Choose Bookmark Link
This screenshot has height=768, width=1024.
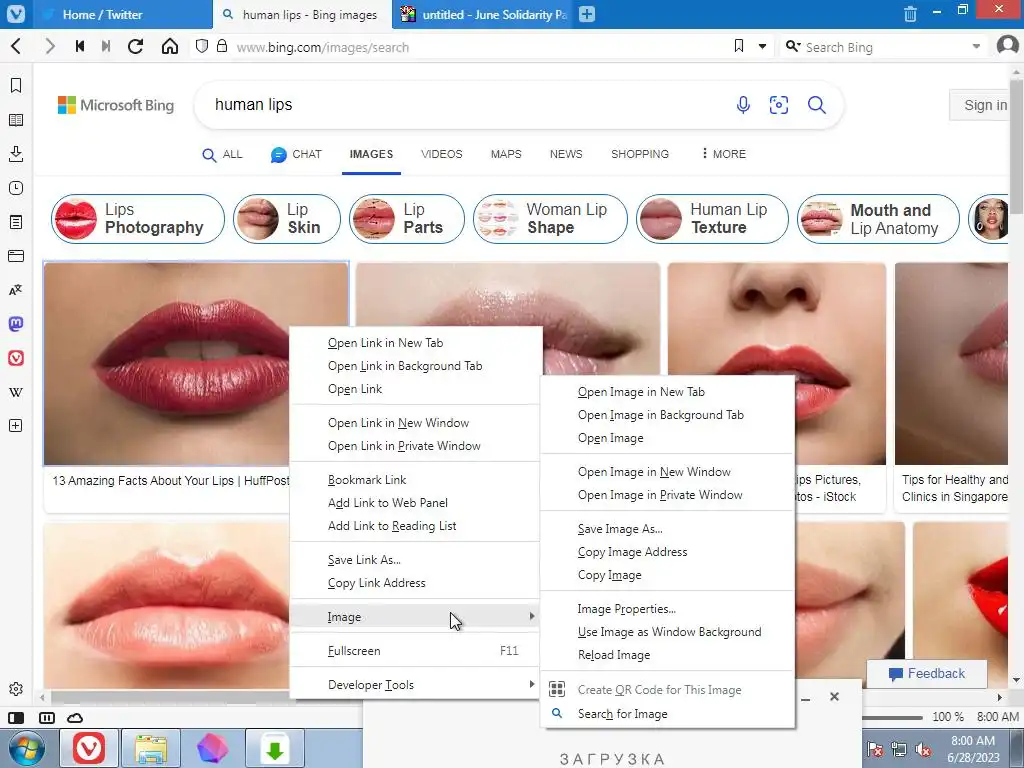(x=415, y=480)
